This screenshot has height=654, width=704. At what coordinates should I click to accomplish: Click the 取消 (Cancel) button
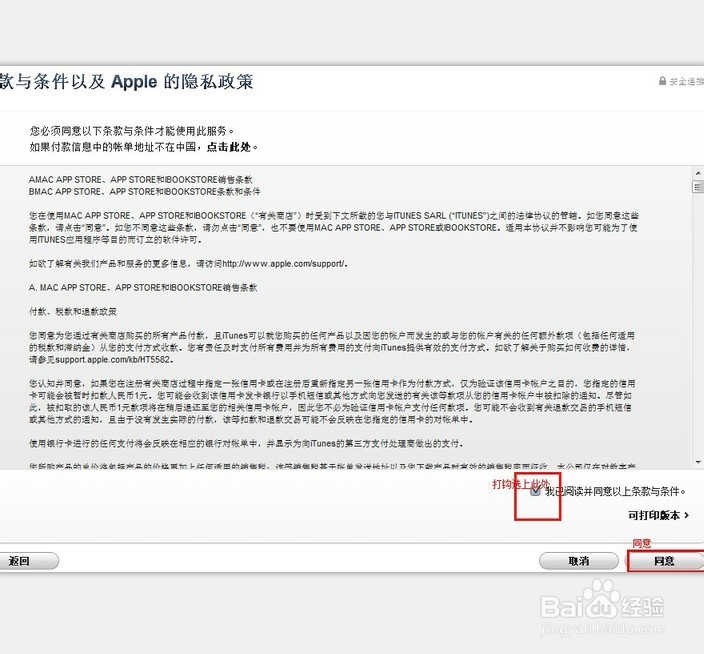[x=579, y=561]
